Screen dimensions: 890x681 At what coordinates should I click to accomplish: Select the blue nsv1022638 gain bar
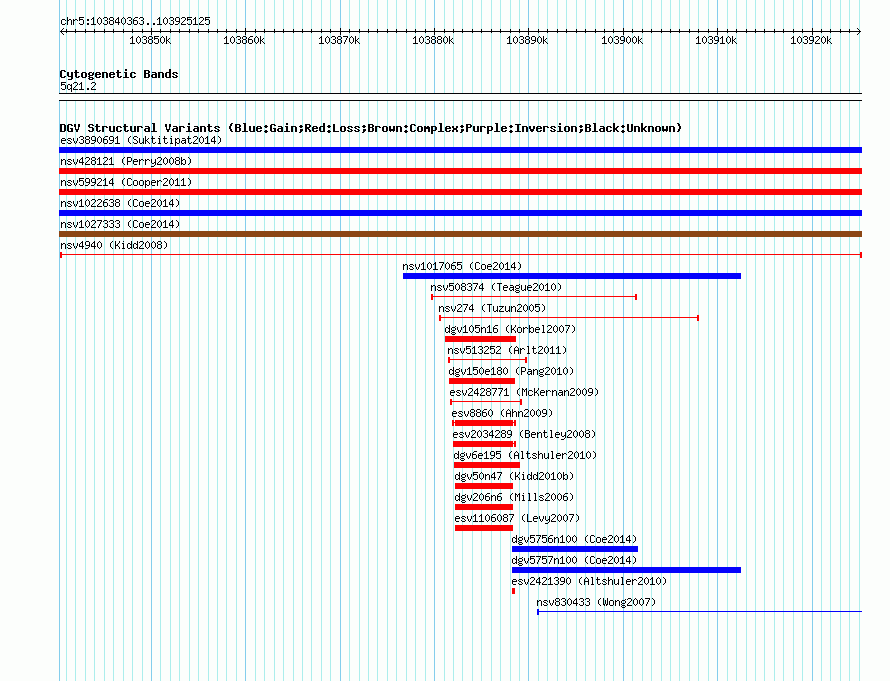click(460, 213)
